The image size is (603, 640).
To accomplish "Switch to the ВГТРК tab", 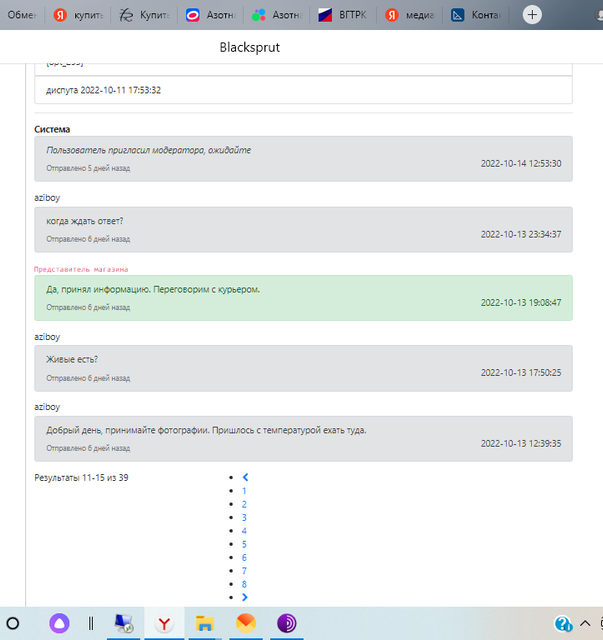I will coord(343,15).
